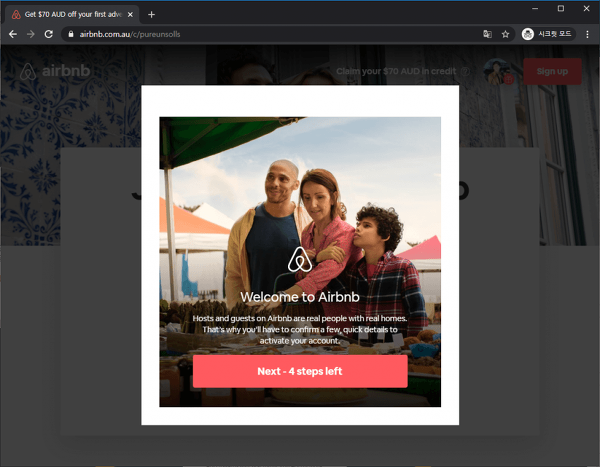Open the incognito profile chip
The image size is (600, 467).
[x=548, y=34]
